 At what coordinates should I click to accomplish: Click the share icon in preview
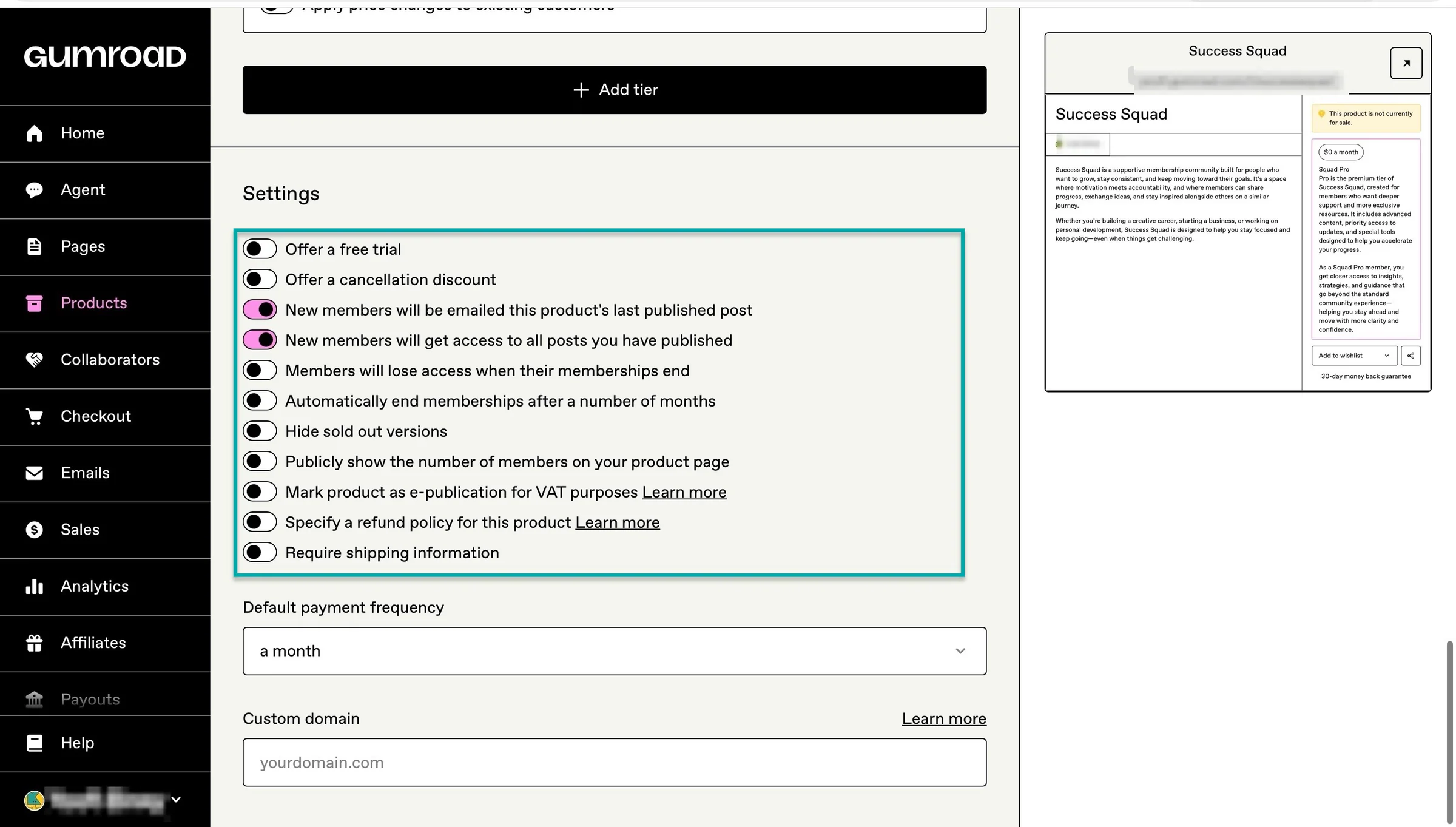click(x=1410, y=356)
